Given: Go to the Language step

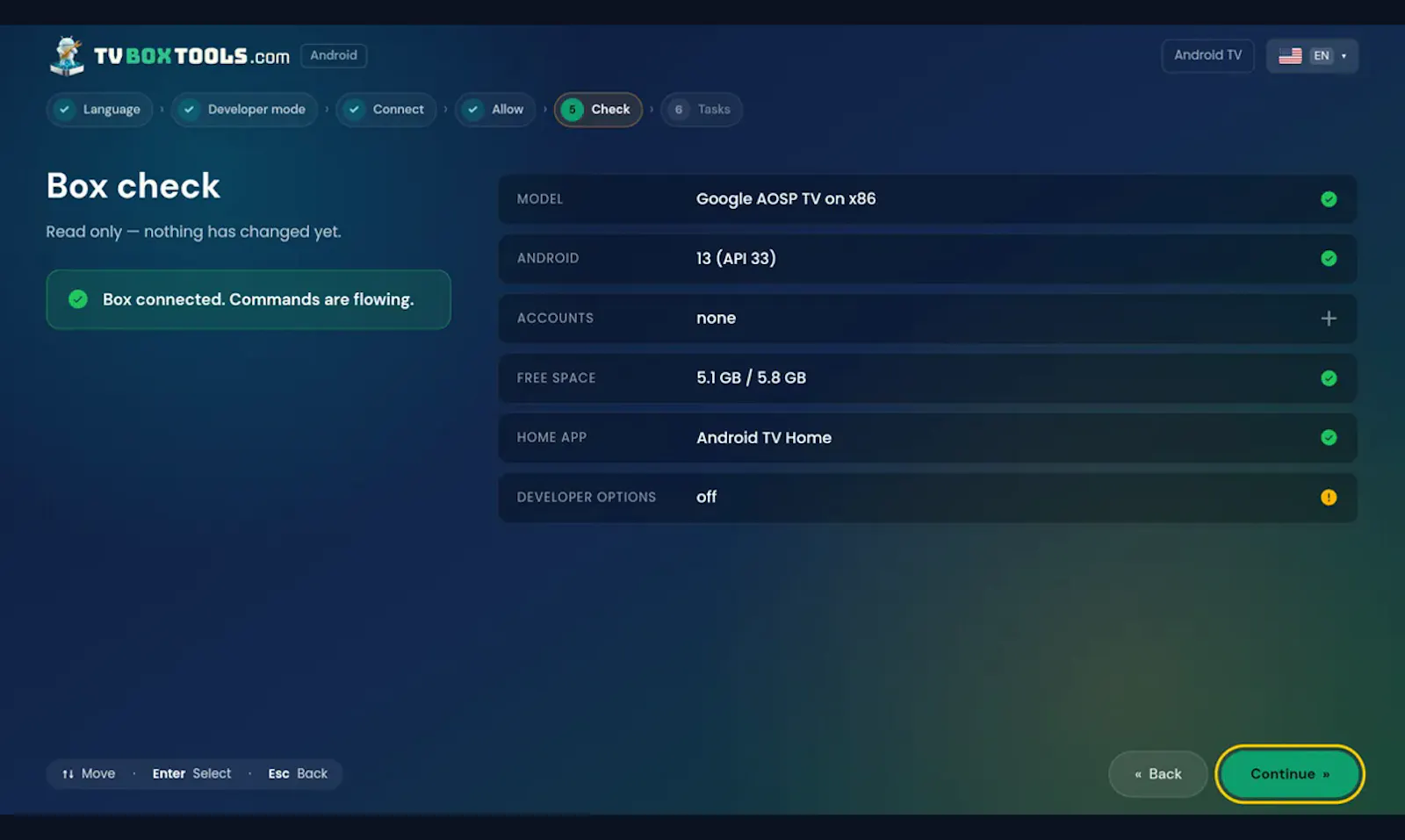Looking at the screenshot, I should (99, 110).
